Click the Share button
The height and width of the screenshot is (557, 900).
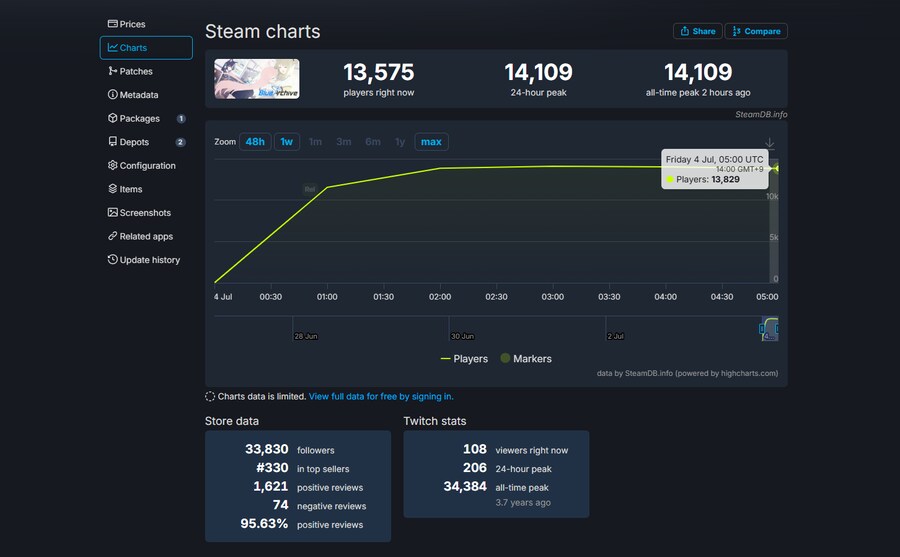pyautogui.click(x=697, y=31)
